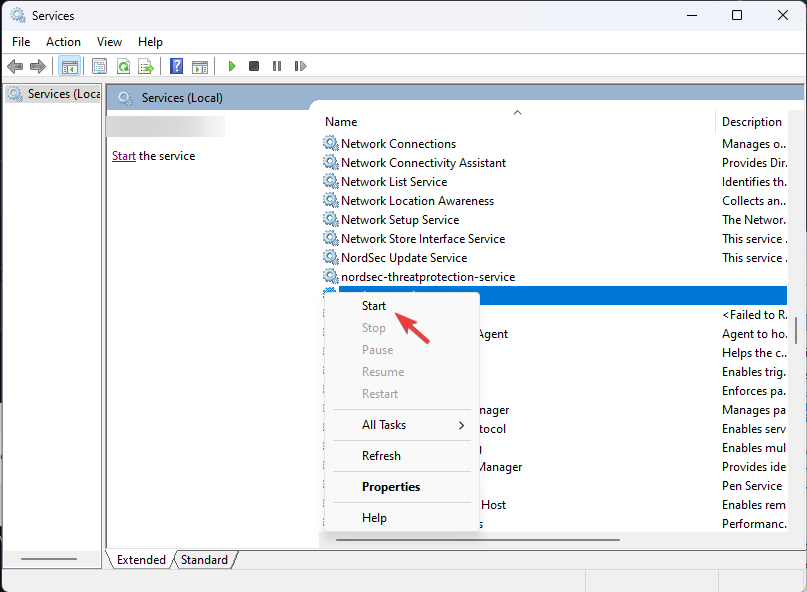This screenshot has width=807, height=592.
Task: Maximize the Services window
Action: click(x=737, y=15)
